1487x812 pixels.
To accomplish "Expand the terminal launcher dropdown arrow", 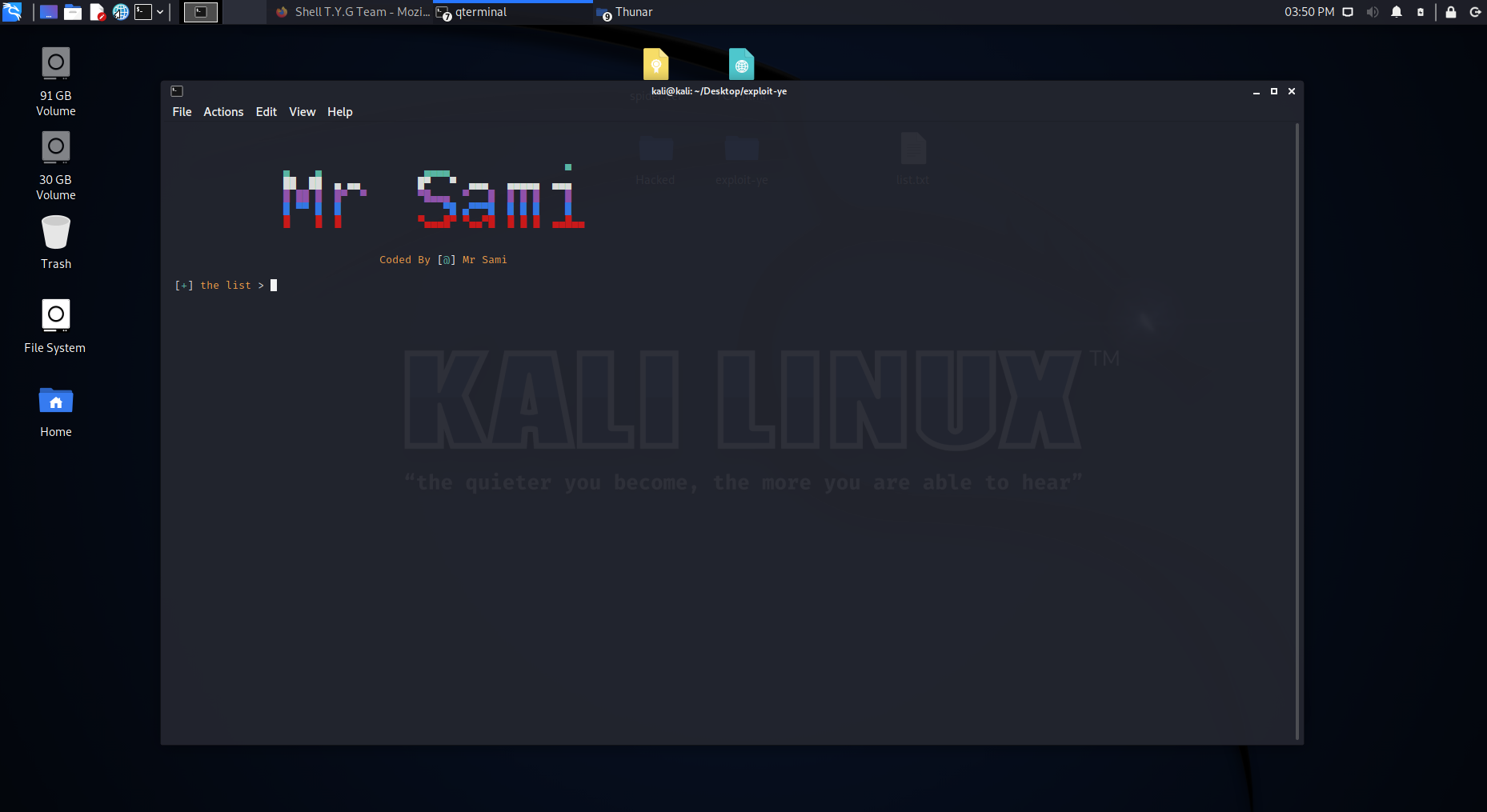I will point(160,12).
